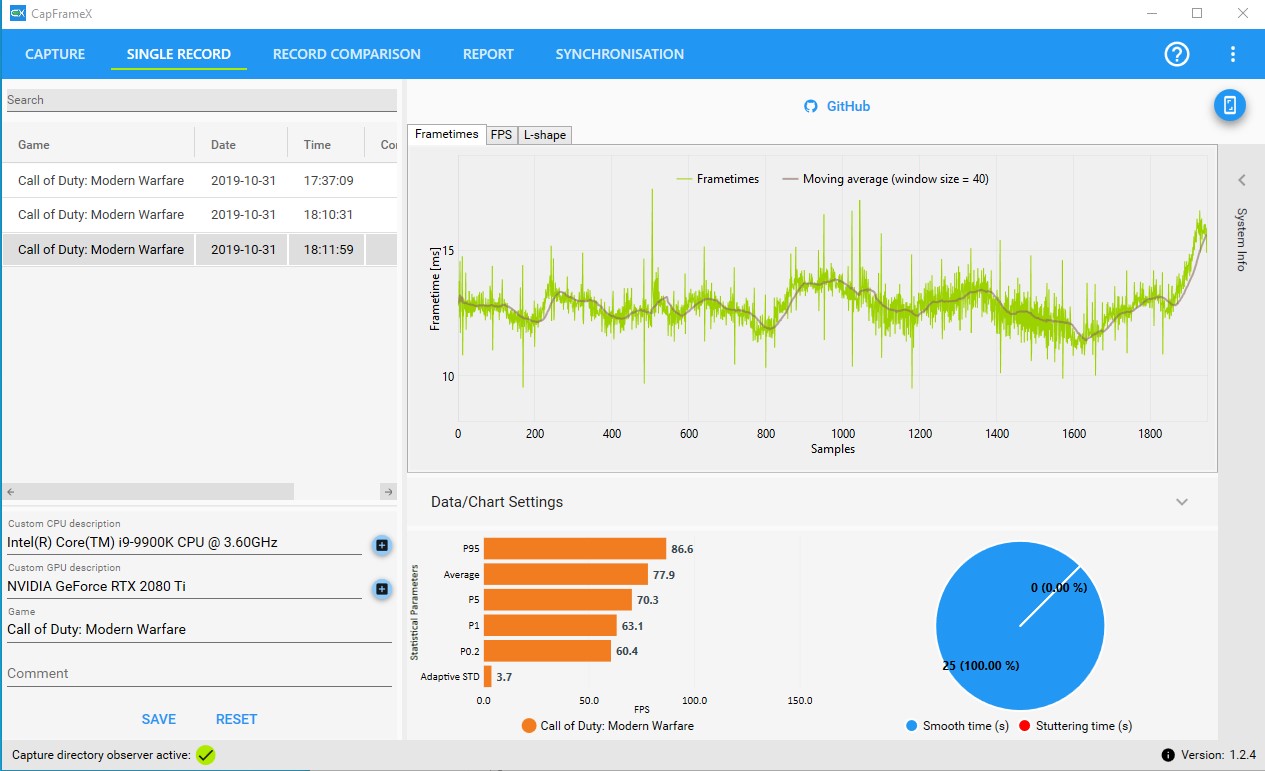1265x771 pixels.
Task: Open the GitHub link
Action: point(848,106)
